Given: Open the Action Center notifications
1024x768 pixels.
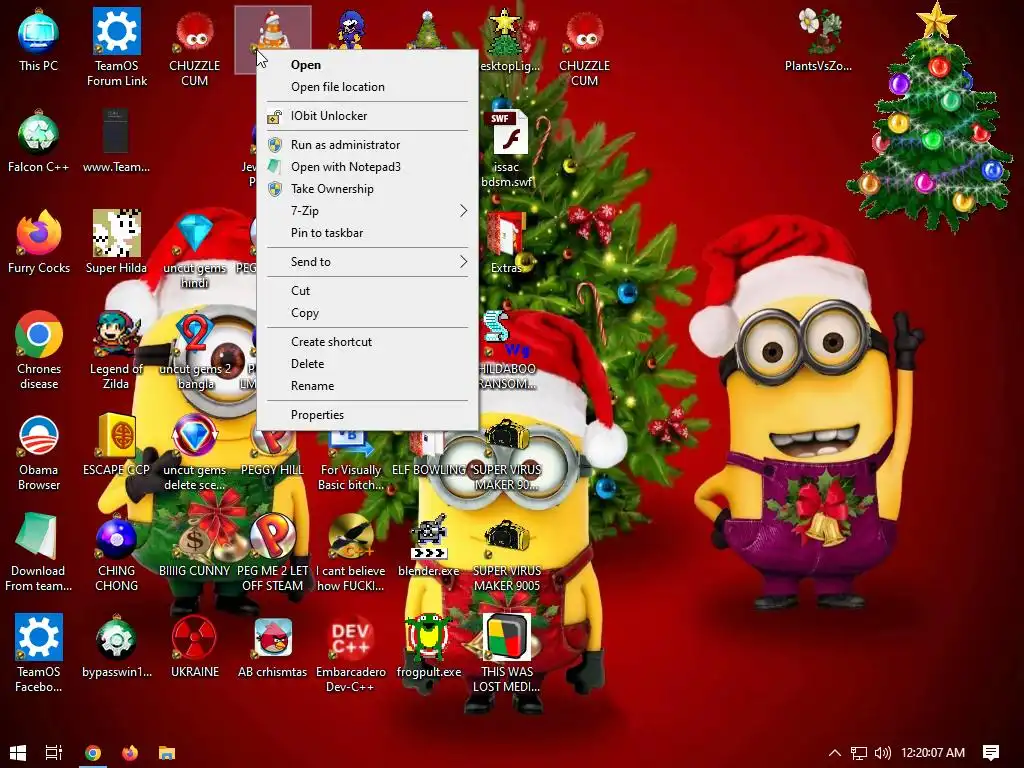Looking at the screenshot, I should coord(991,753).
